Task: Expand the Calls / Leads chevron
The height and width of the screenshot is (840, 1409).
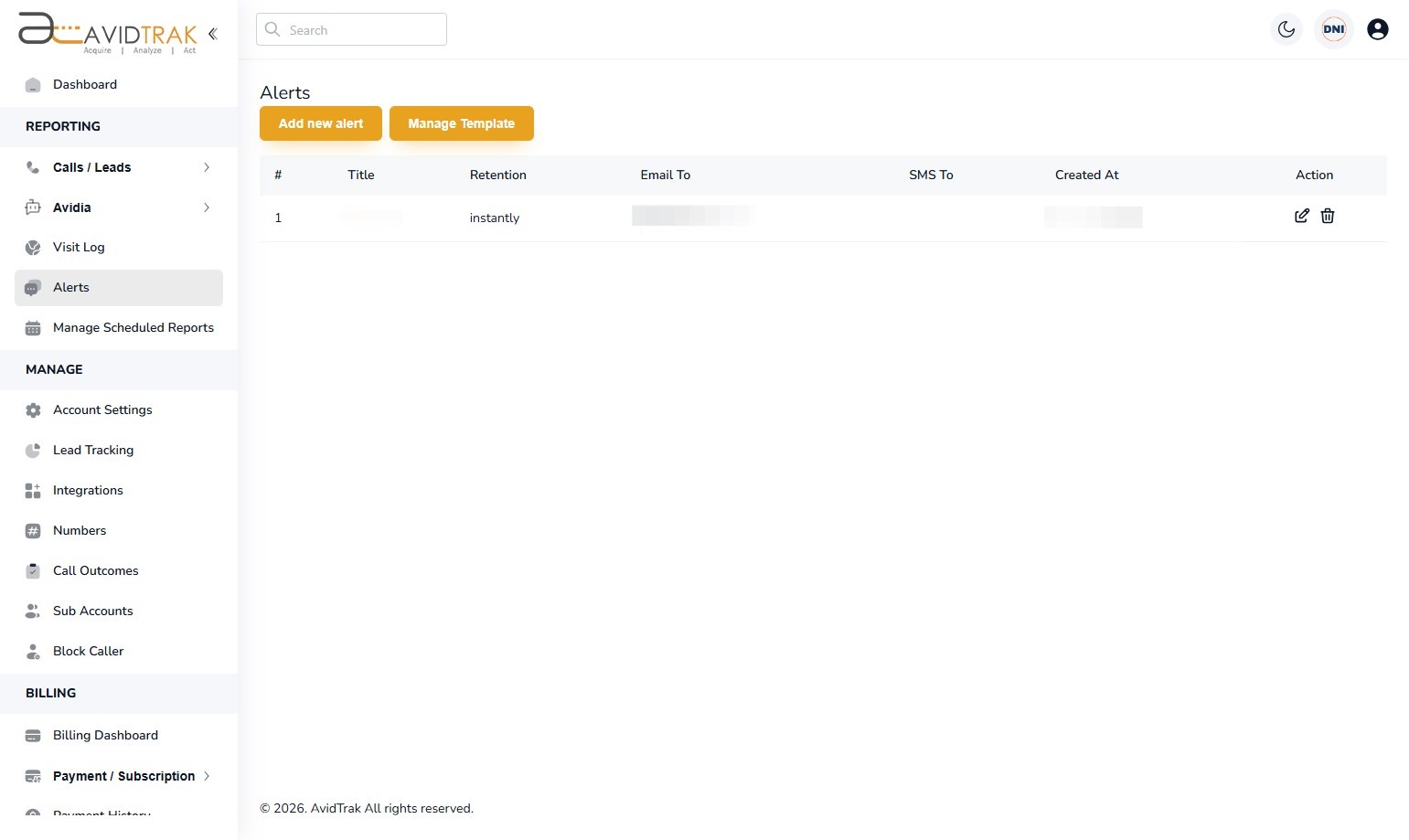Action: pos(207,167)
